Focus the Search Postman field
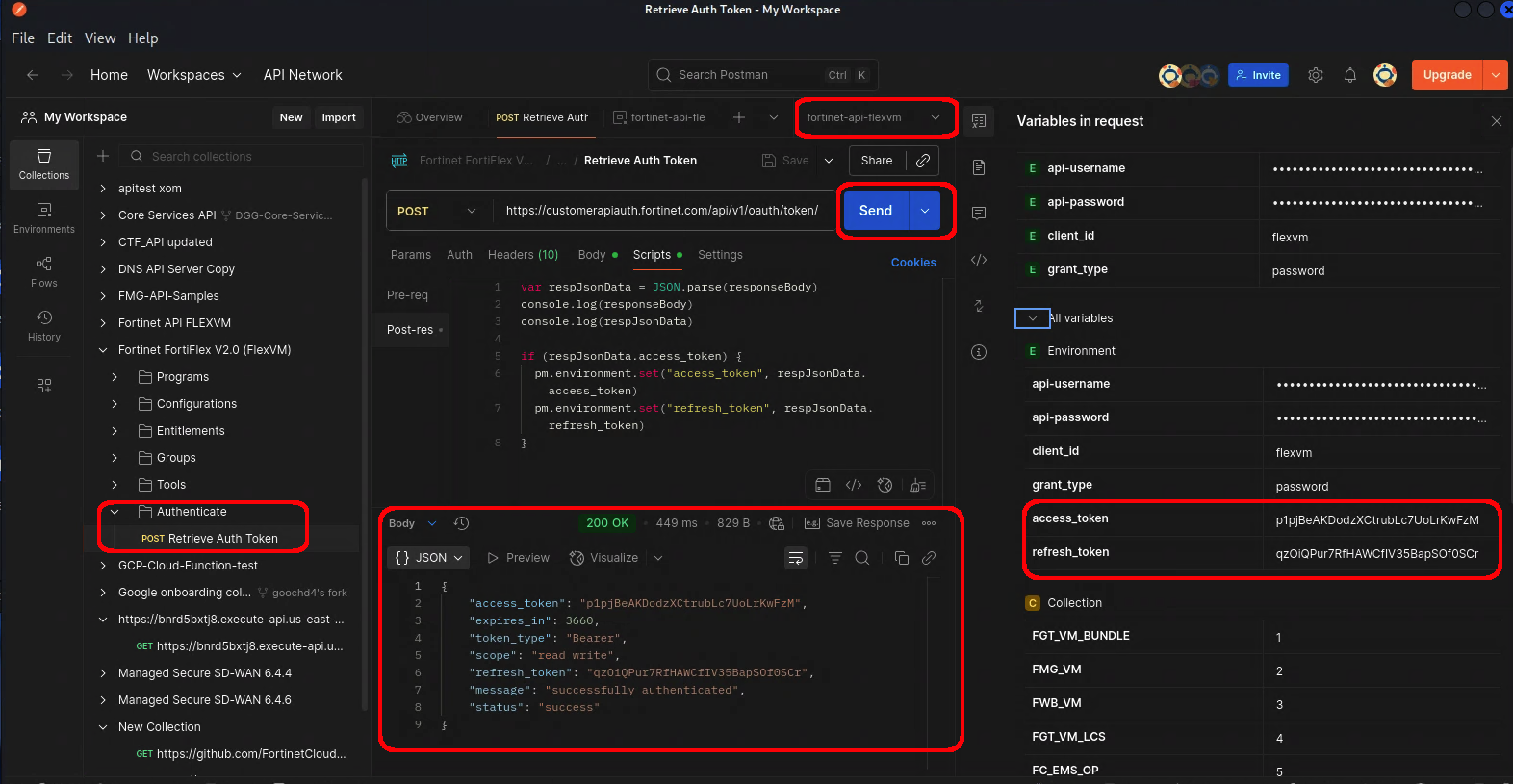1513x784 pixels. 762,75
